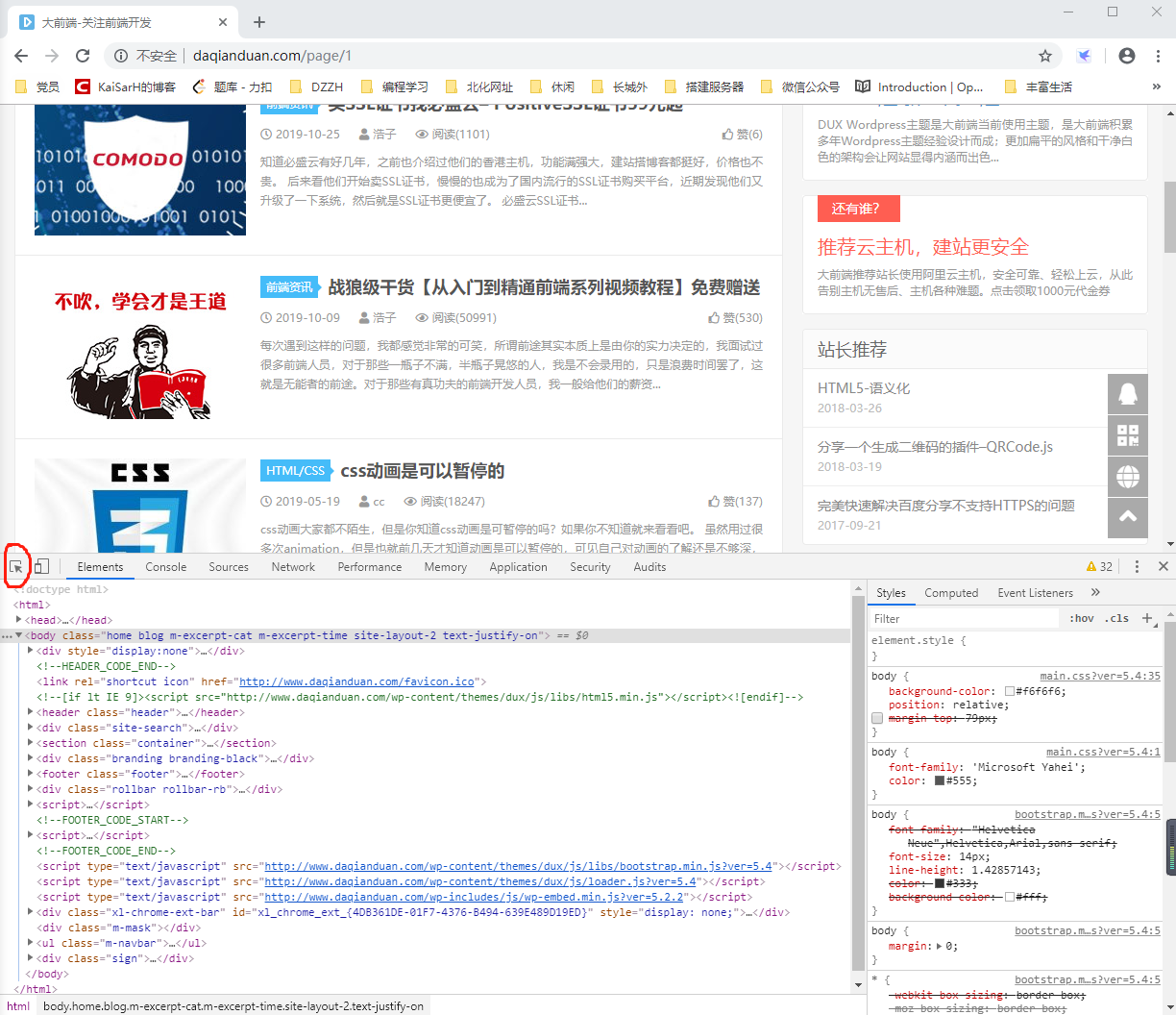The width and height of the screenshot is (1176, 1015).
Task: Add new style rule with plus icon
Action: click(1147, 618)
